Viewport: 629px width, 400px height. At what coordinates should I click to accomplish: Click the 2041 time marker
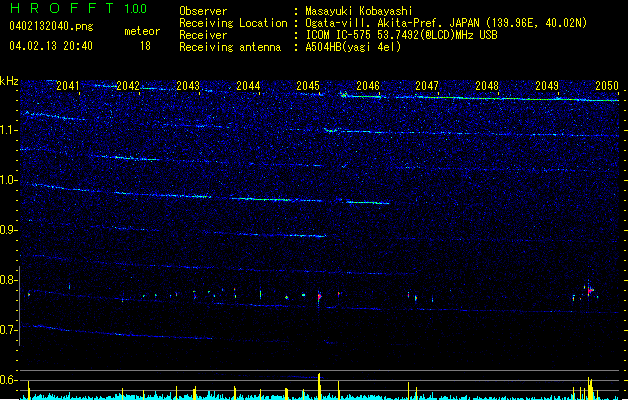pos(68,86)
